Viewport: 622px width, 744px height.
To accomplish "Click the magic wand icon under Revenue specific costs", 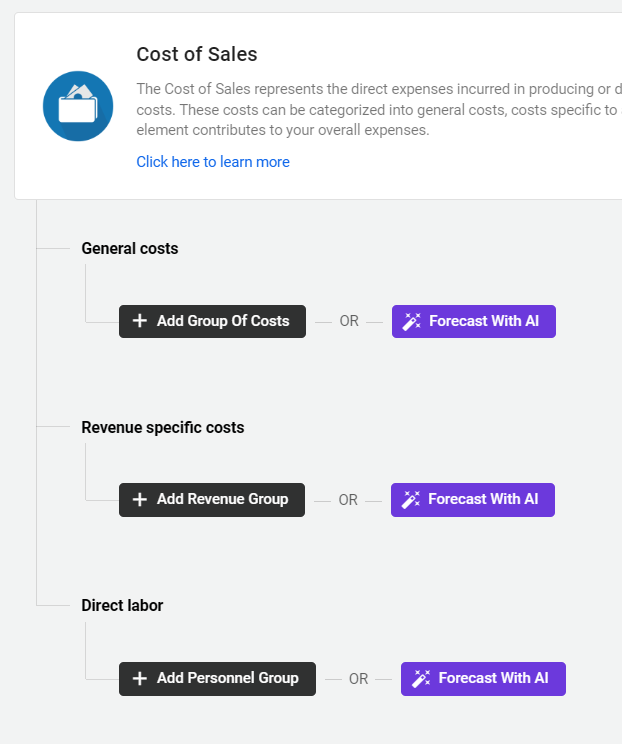I will point(410,500).
